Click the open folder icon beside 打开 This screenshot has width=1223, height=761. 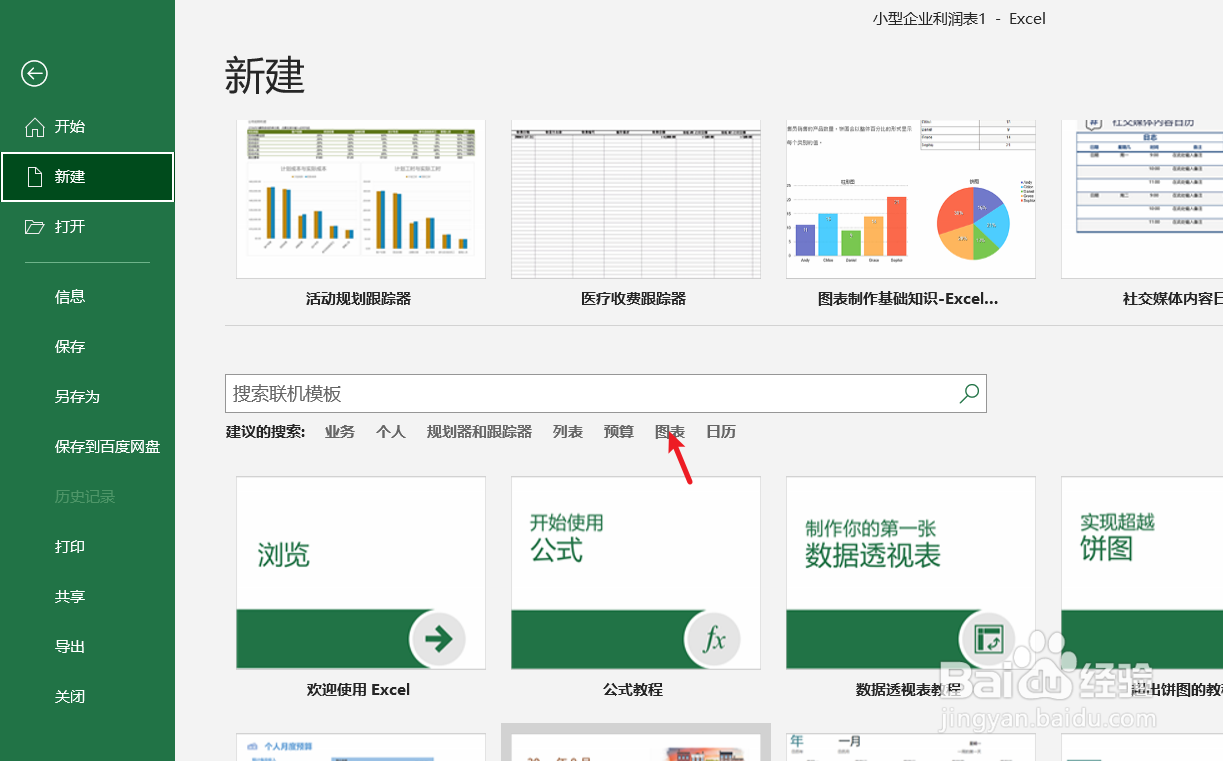[x=35, y=227]
